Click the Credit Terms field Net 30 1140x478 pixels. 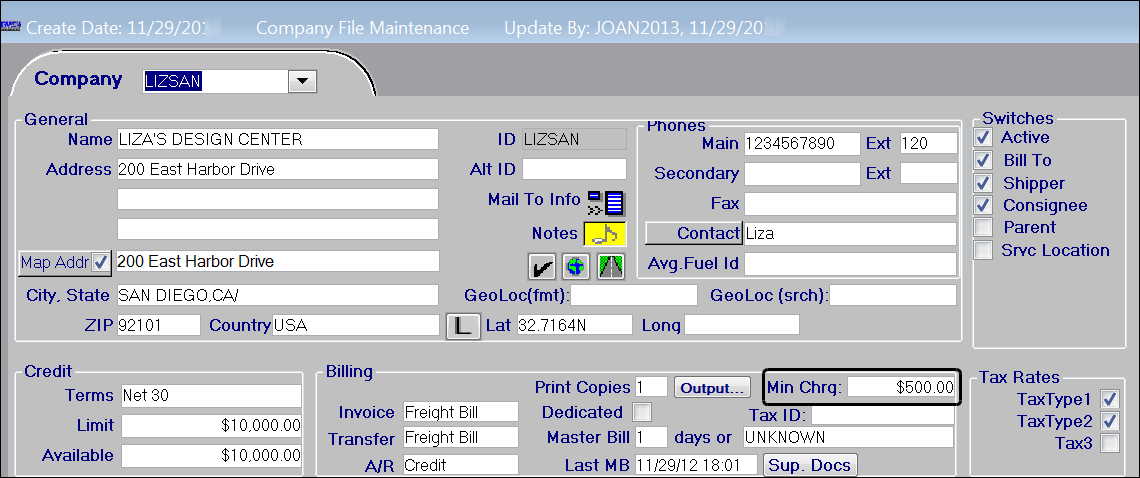211,396
